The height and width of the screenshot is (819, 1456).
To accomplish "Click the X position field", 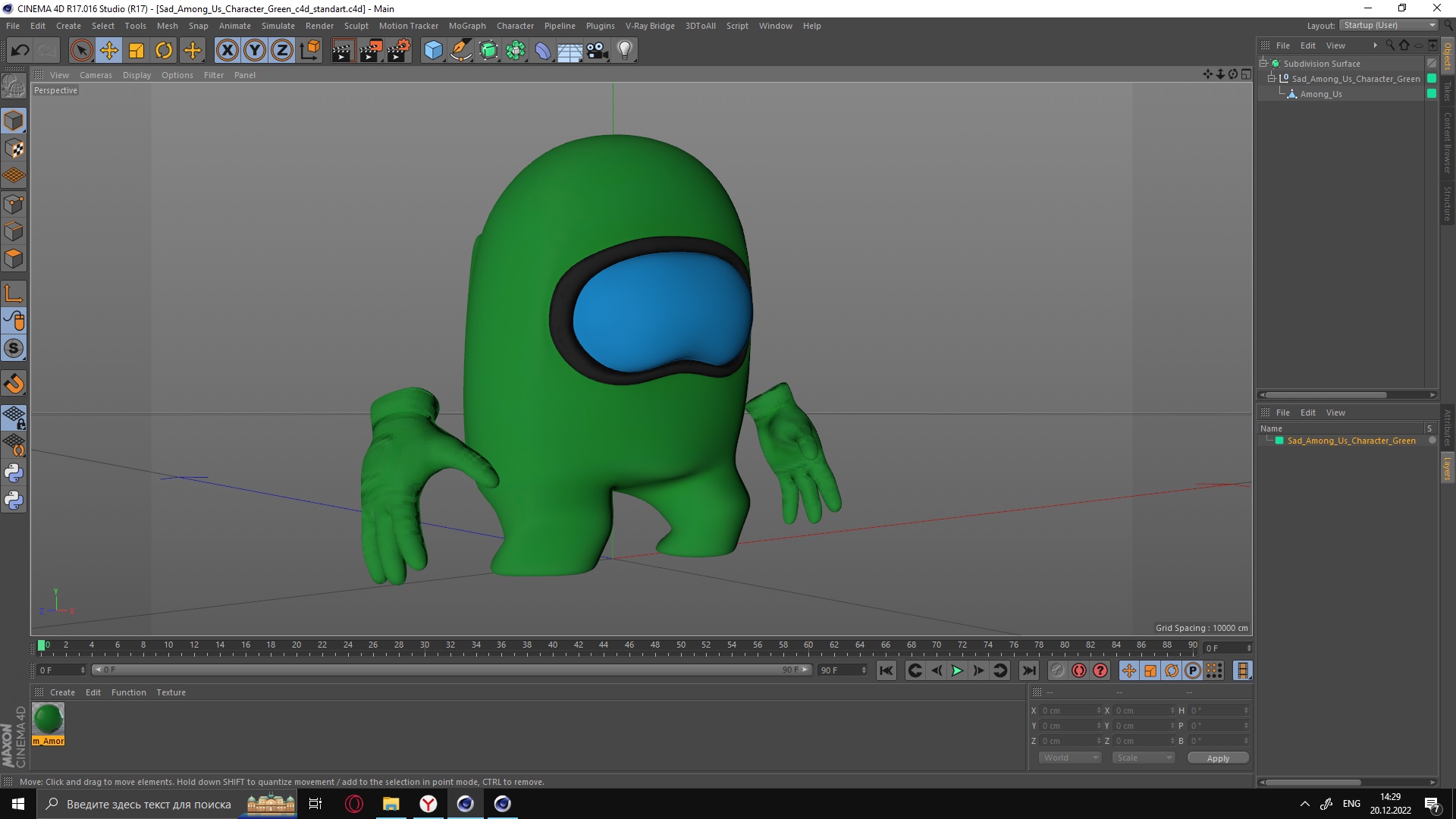I will (1069, 711).
